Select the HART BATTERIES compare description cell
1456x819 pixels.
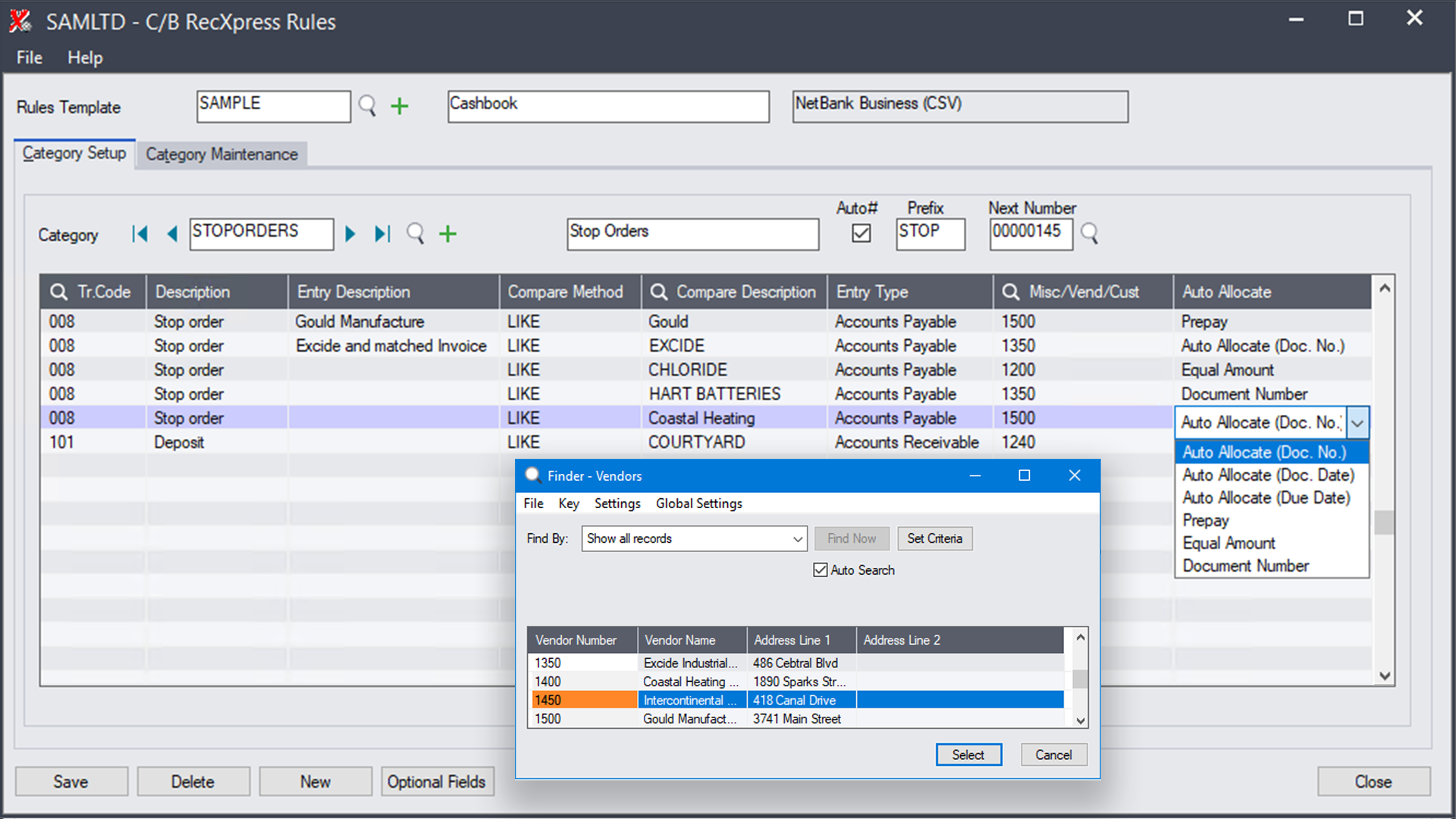coord(734,394)
